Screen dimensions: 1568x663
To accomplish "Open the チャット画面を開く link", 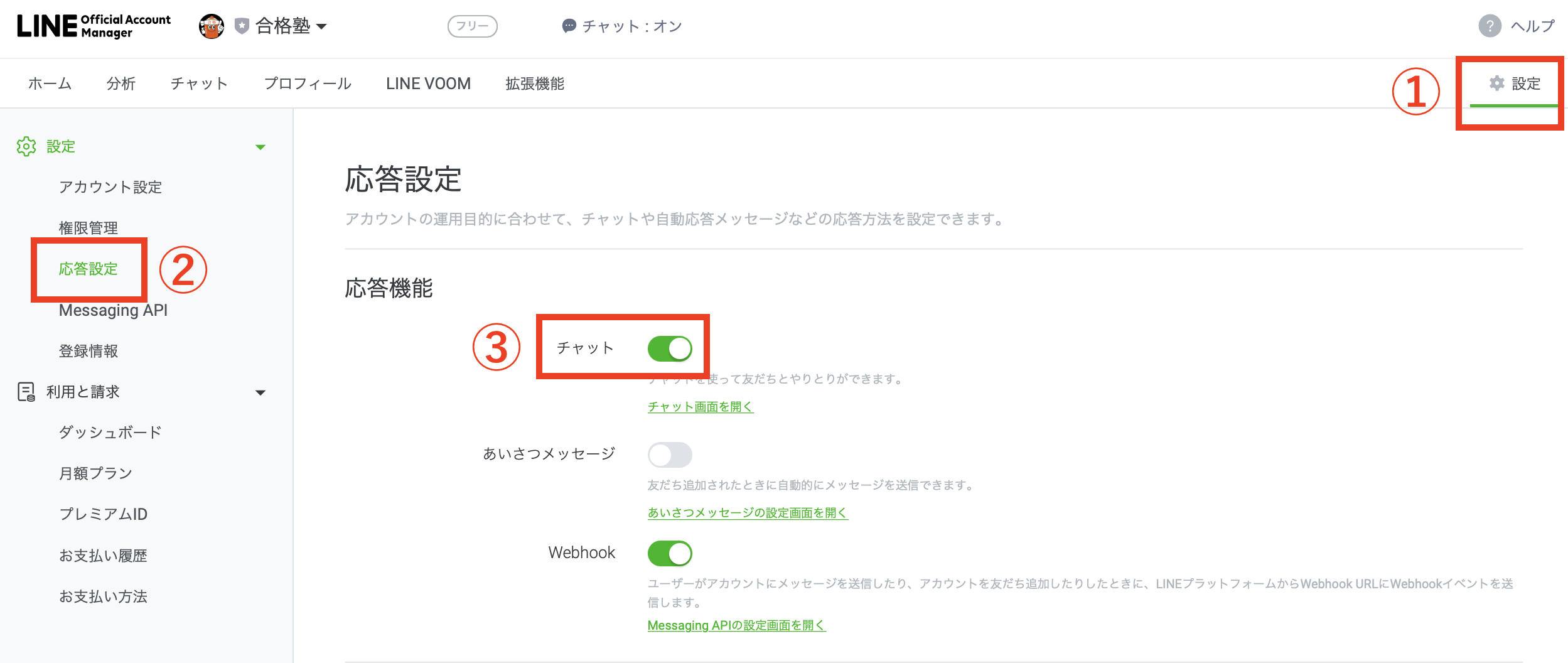I will (x=700, y=407).
